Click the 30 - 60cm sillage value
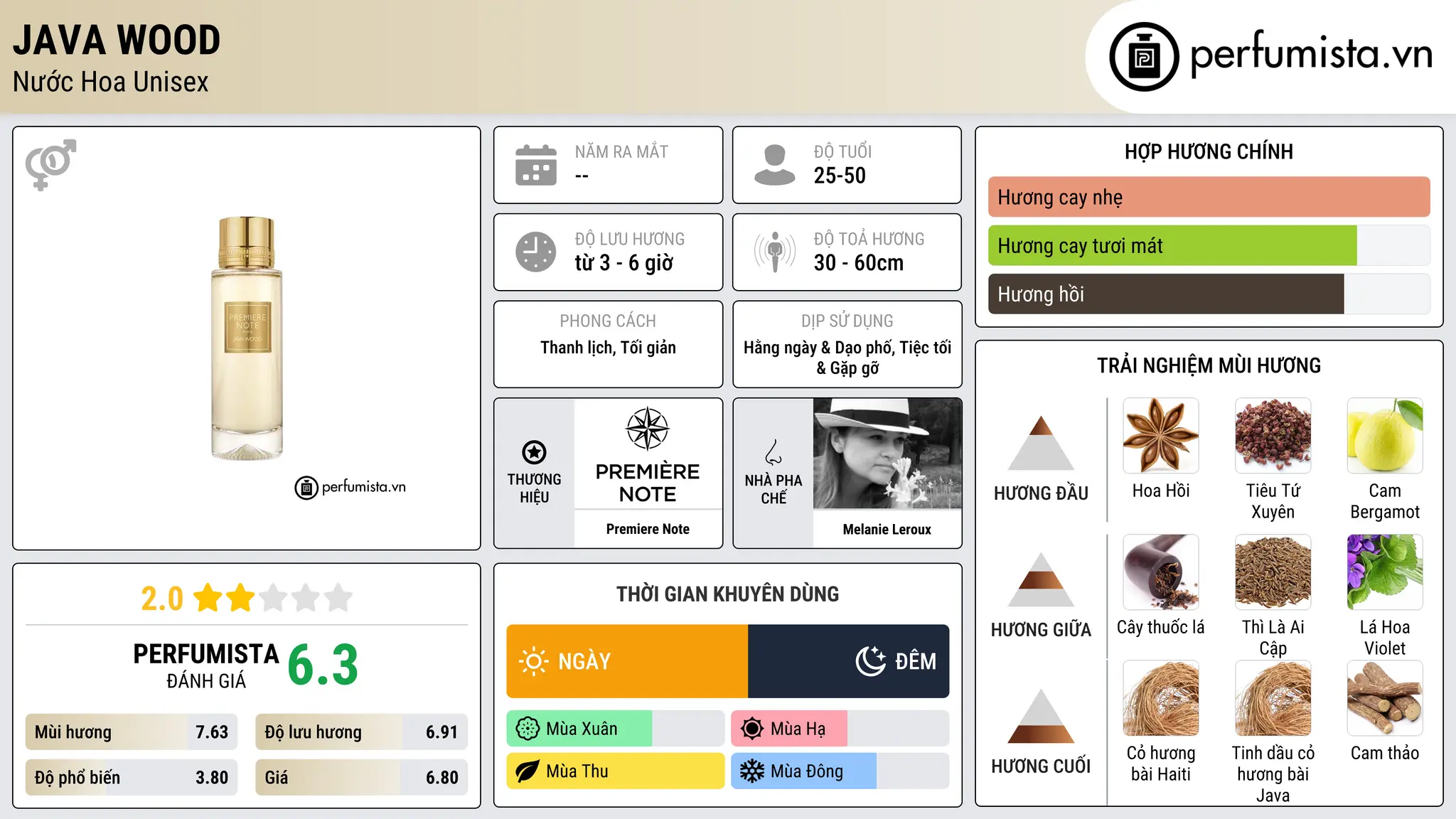This screenshot has width=1456, height=819. pyautogui.click(x=859, y=263)
